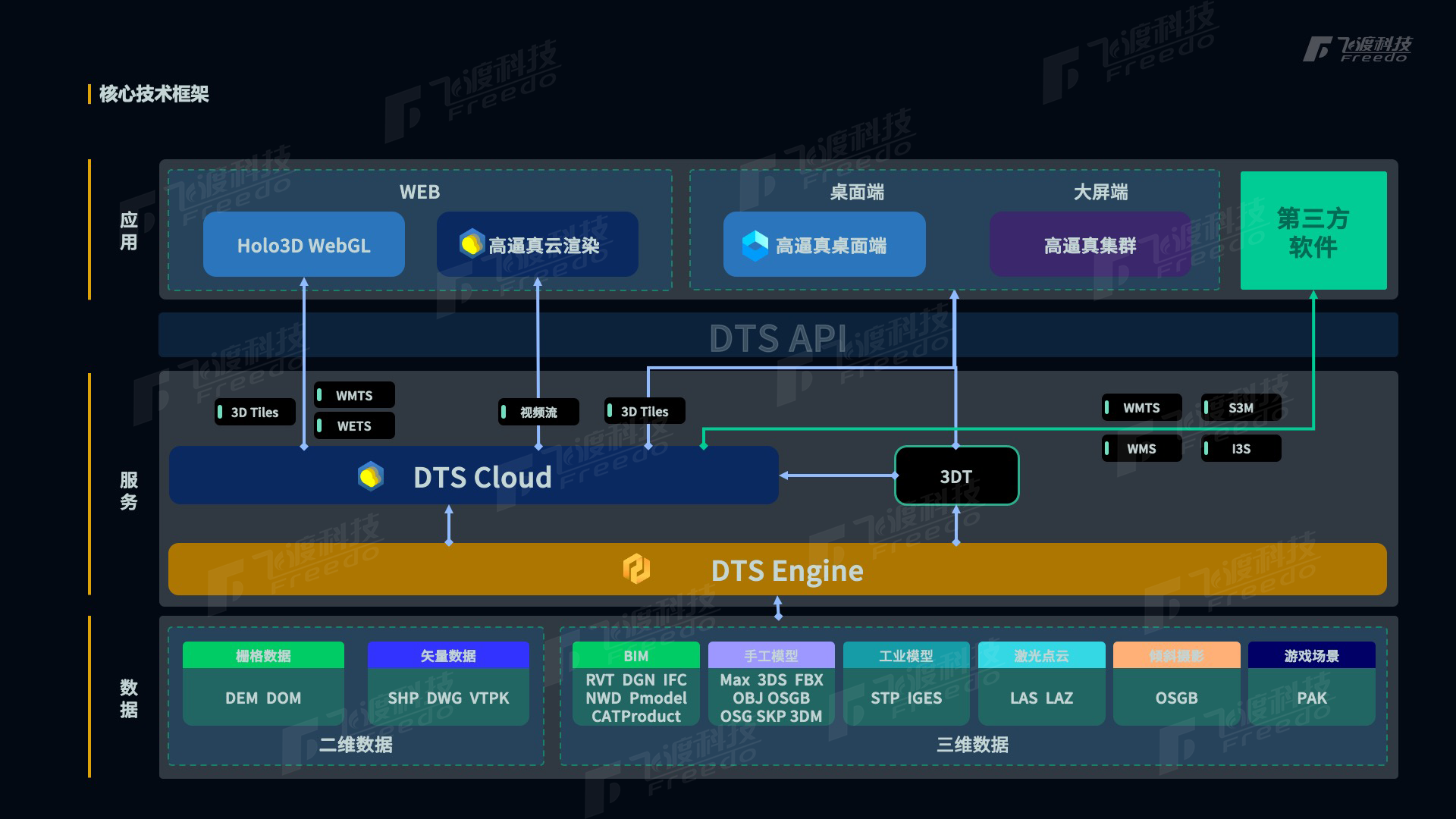Click the RVT DGN IFC format list
Screen dimensions: 1456x819
click(636, 698)
